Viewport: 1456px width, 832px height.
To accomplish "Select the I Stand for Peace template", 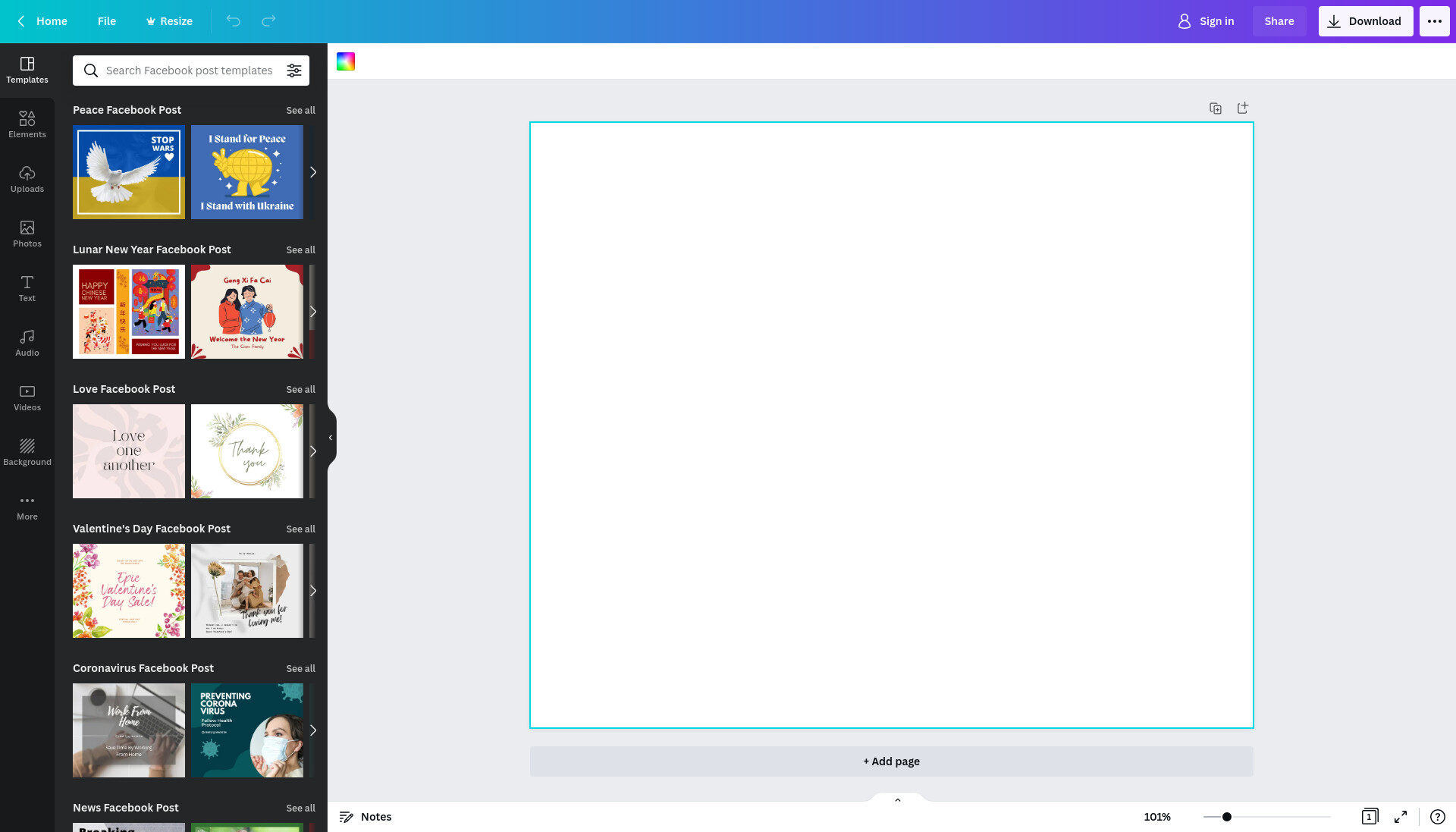I will (247, 172).
